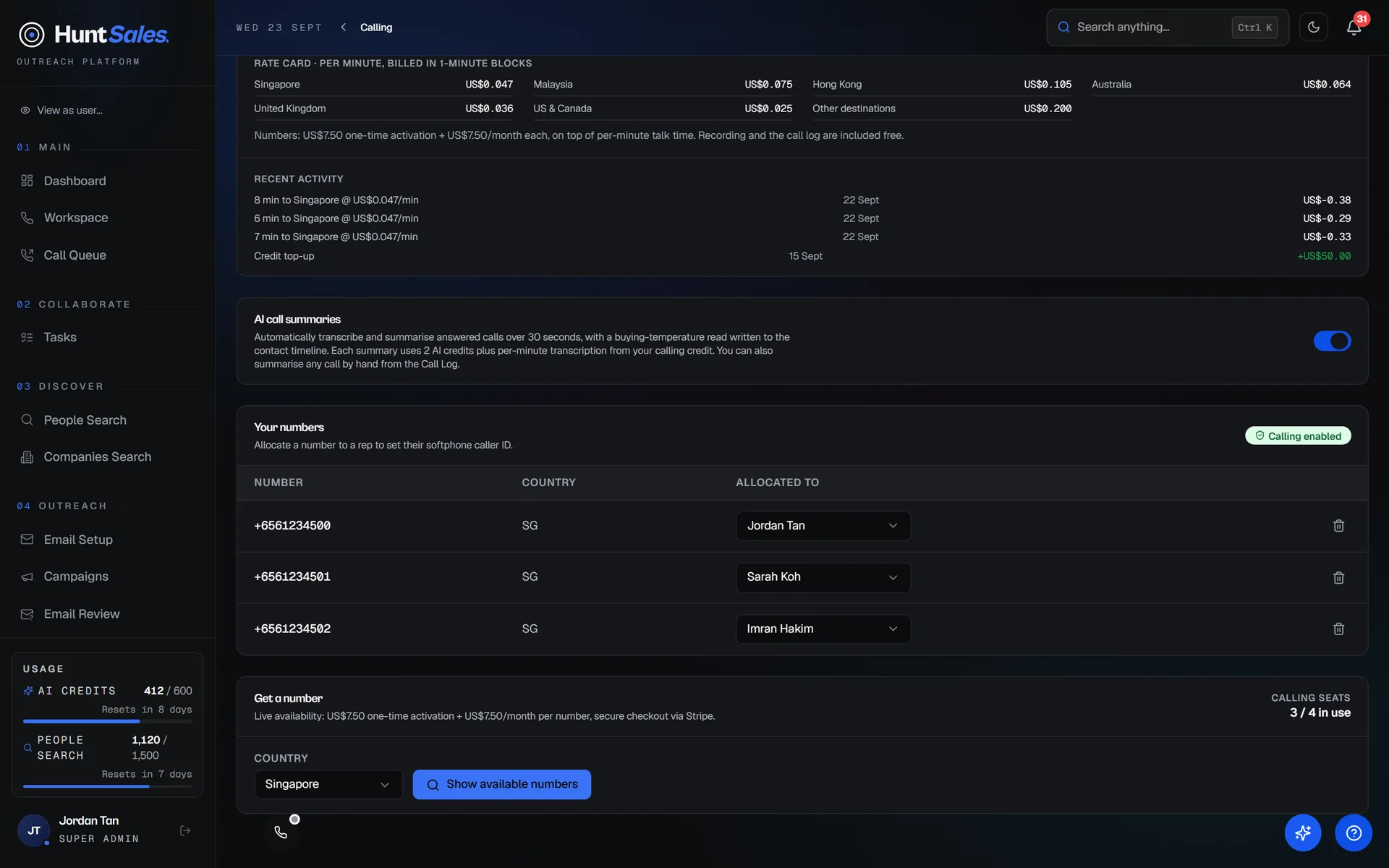Disable the AI call summaries toggle
This screenshot has height=868, width=1389.
pyautogui.click(x=1332, y=341)
